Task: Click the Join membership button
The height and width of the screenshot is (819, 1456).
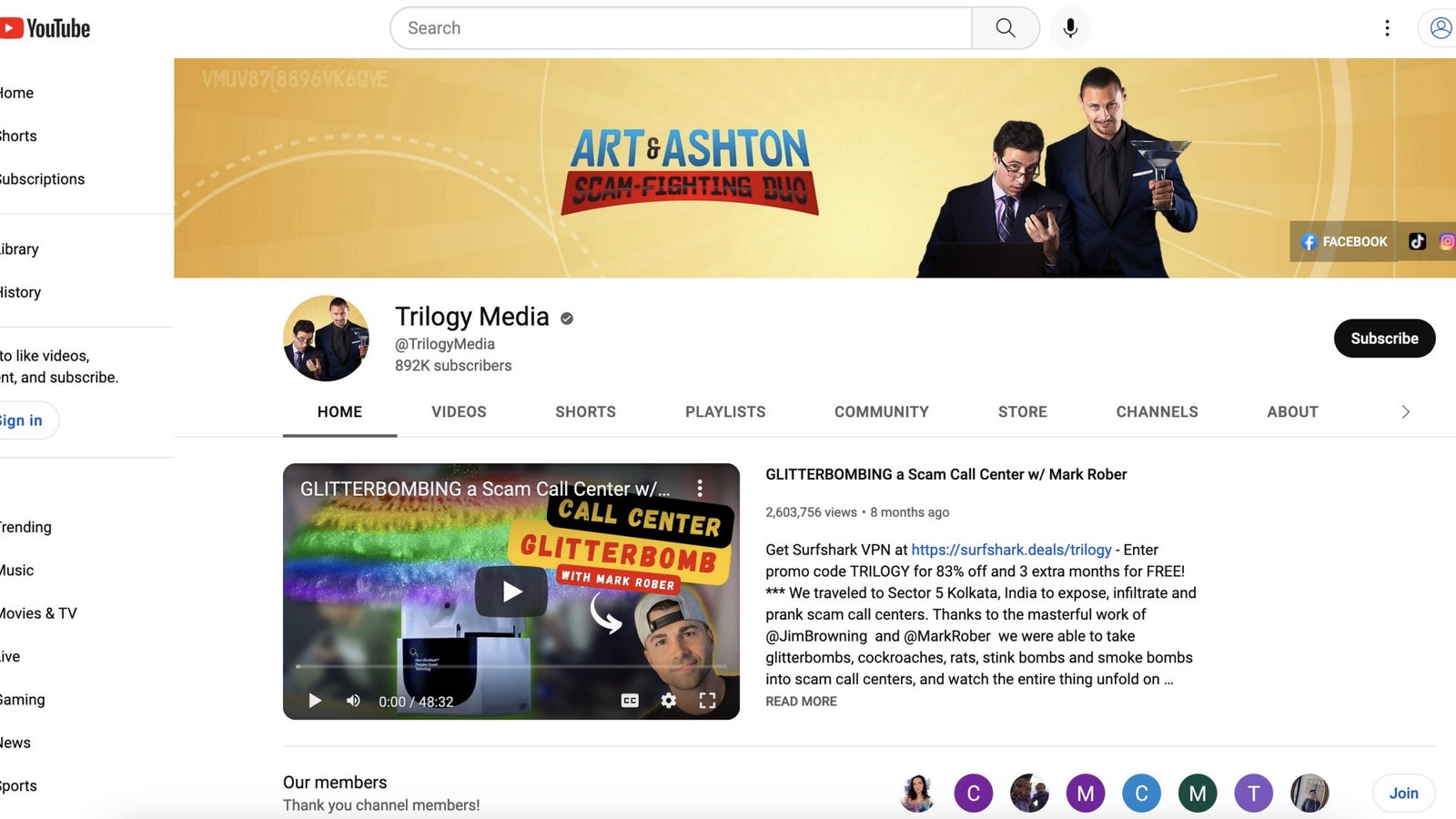Action: click(x=1403, y=794)
